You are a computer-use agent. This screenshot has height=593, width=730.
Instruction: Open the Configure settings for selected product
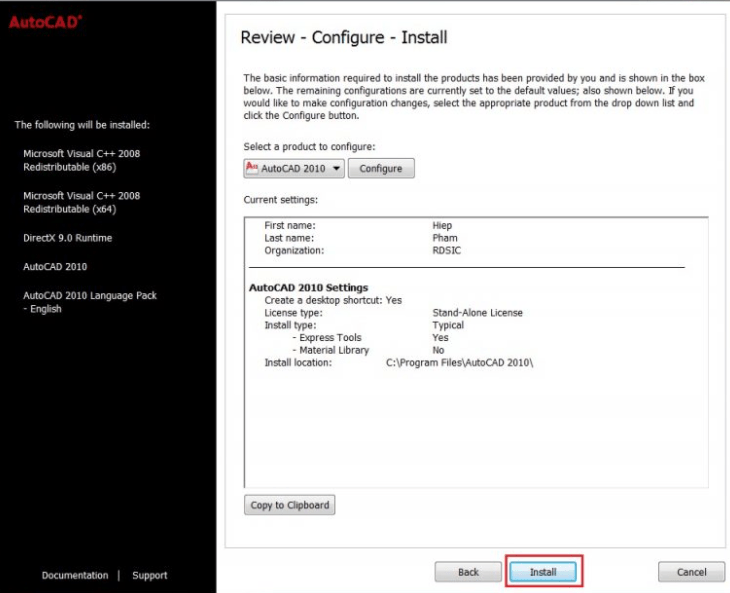pos(381,168)
